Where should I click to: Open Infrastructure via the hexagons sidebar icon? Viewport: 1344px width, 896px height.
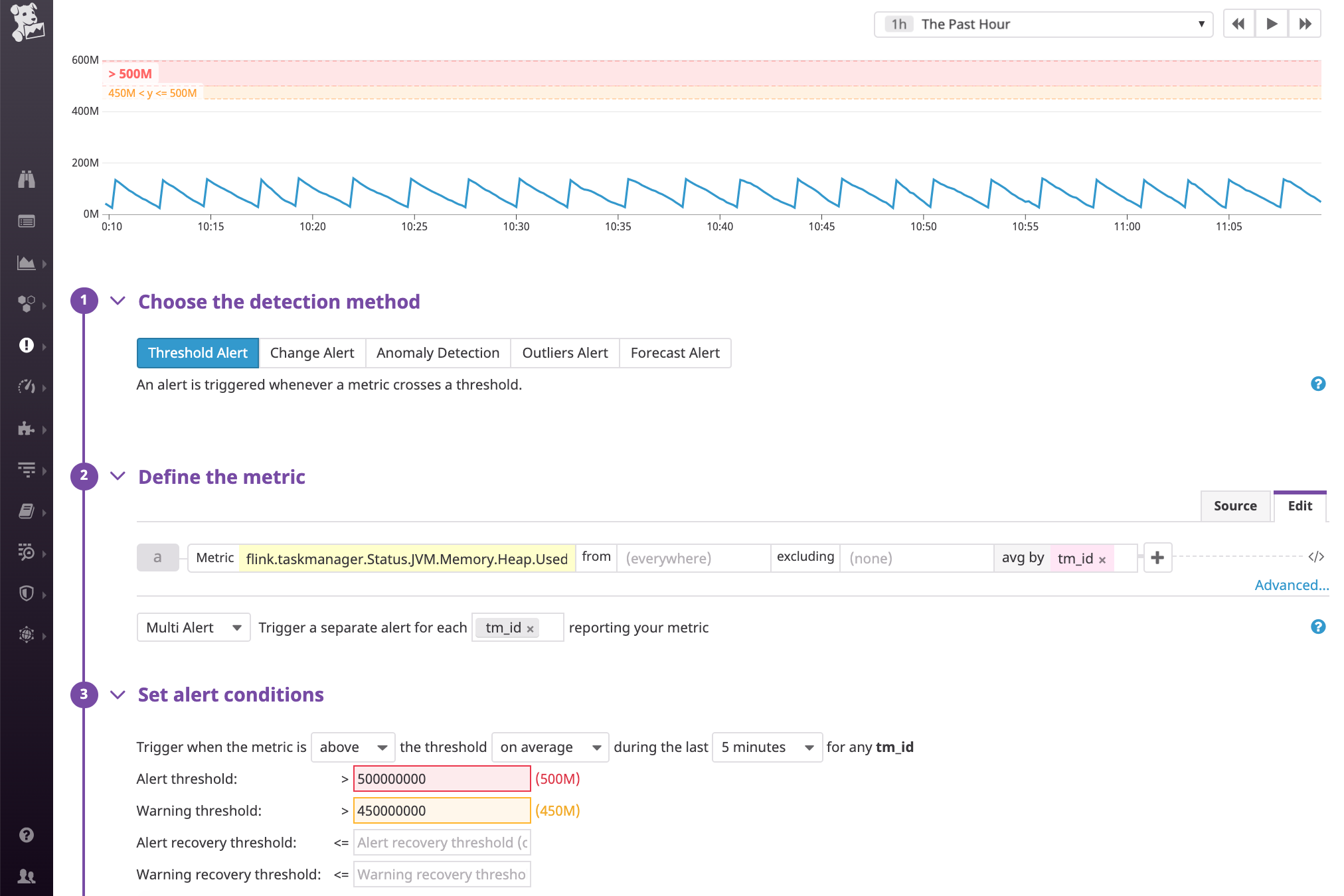[27, 304]
